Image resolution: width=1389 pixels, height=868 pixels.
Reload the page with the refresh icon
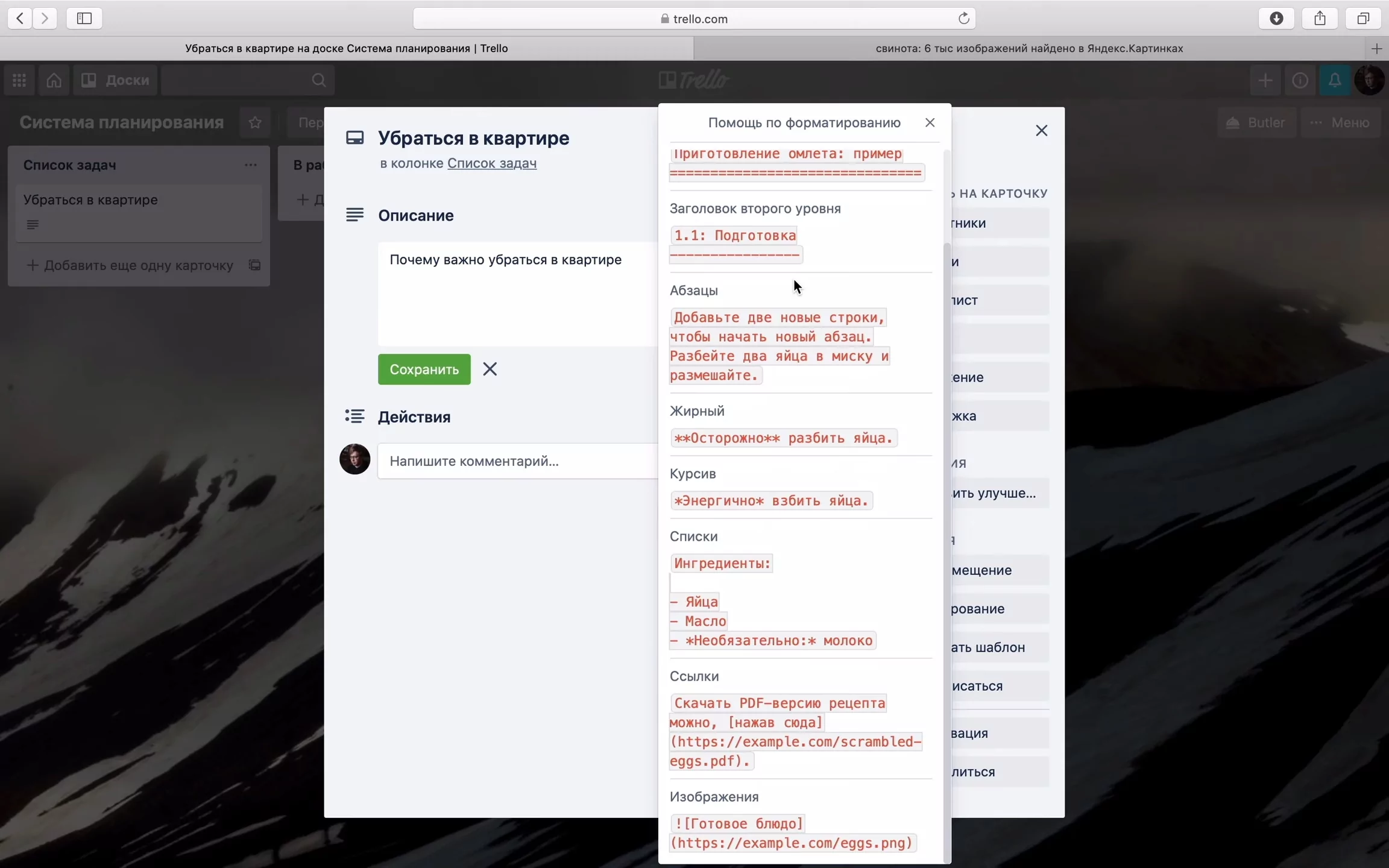[963, 18]
